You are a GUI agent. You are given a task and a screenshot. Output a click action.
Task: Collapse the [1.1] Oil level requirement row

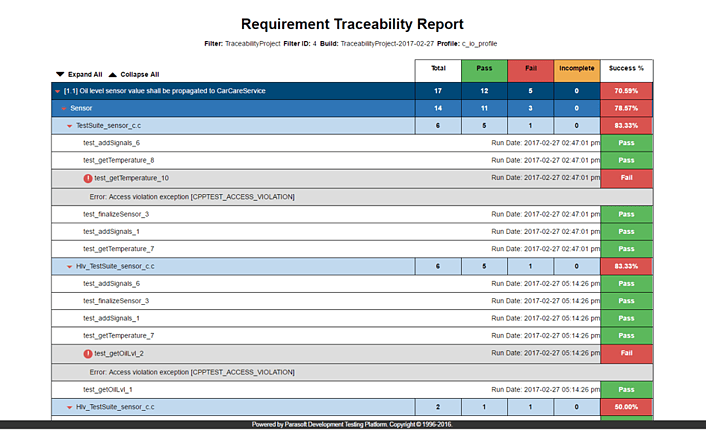[56, 91]
